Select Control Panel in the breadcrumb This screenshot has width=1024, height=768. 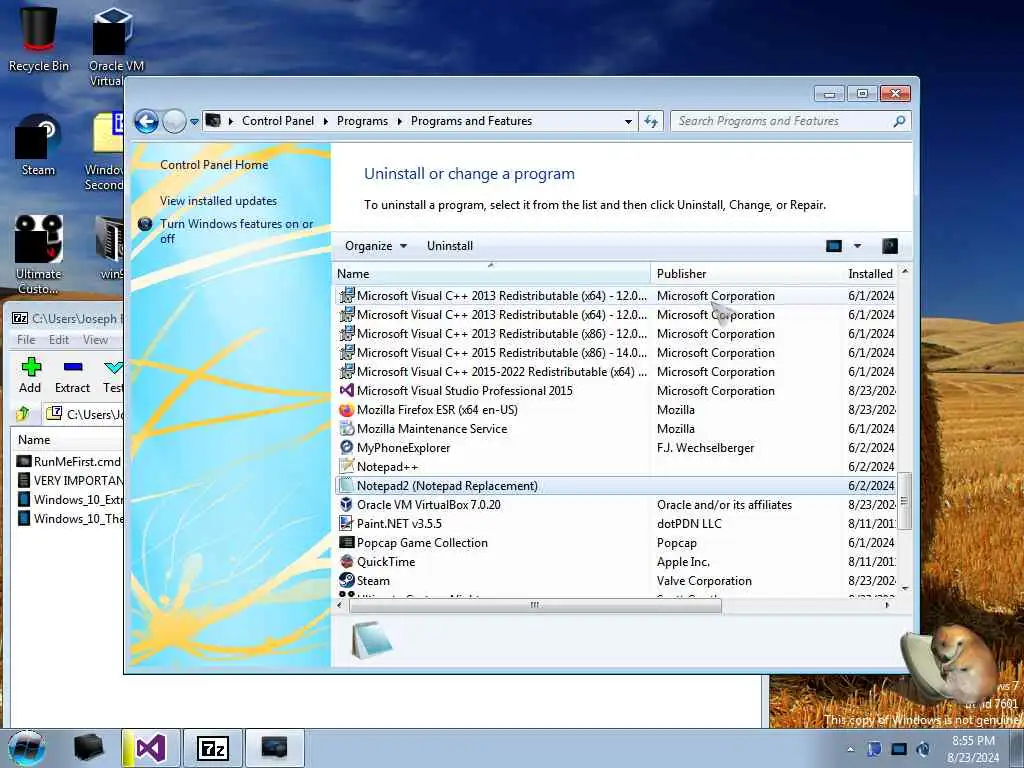[x=278, y=121]
